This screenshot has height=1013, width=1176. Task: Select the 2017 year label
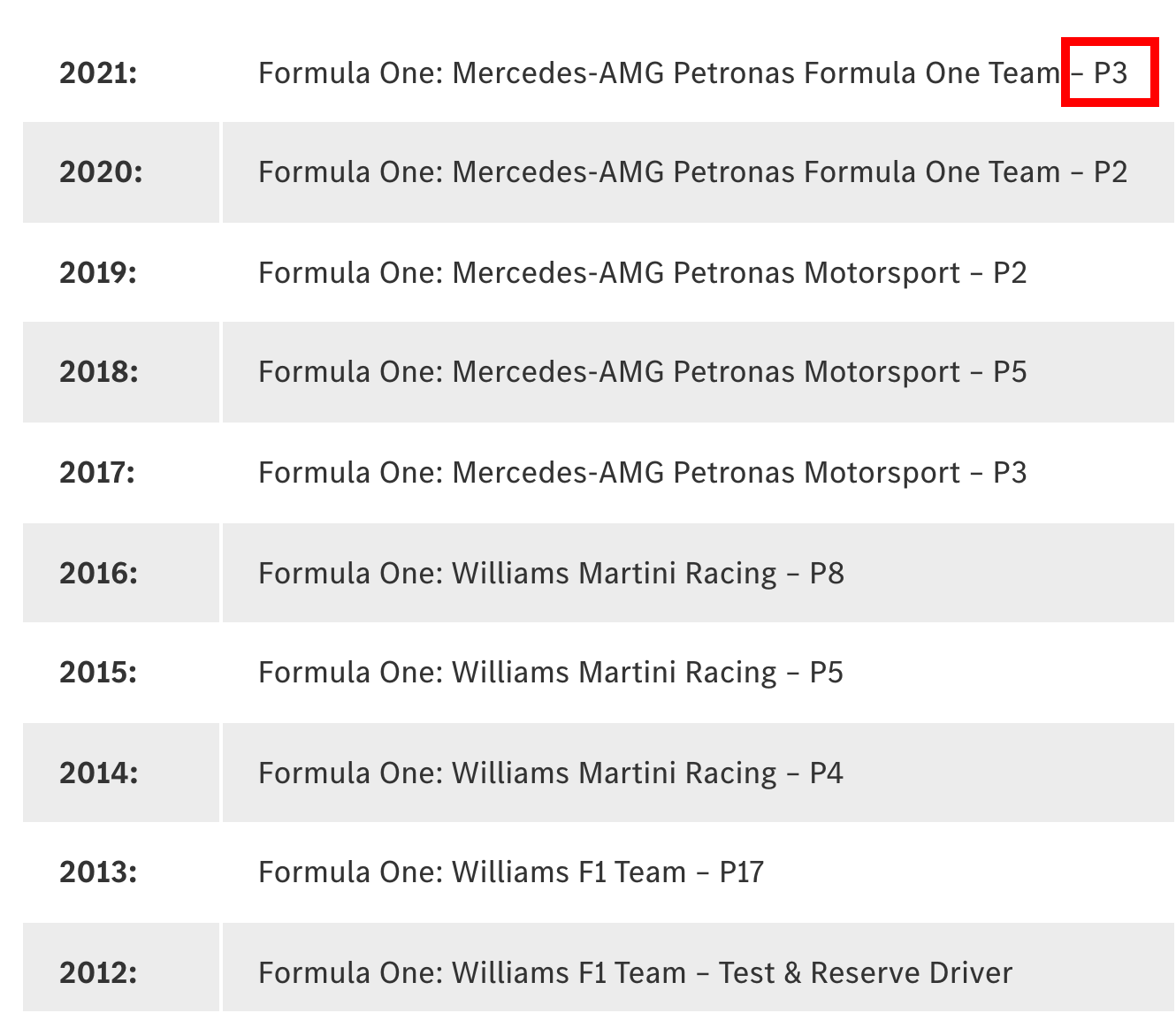click(x=97, y=472)
